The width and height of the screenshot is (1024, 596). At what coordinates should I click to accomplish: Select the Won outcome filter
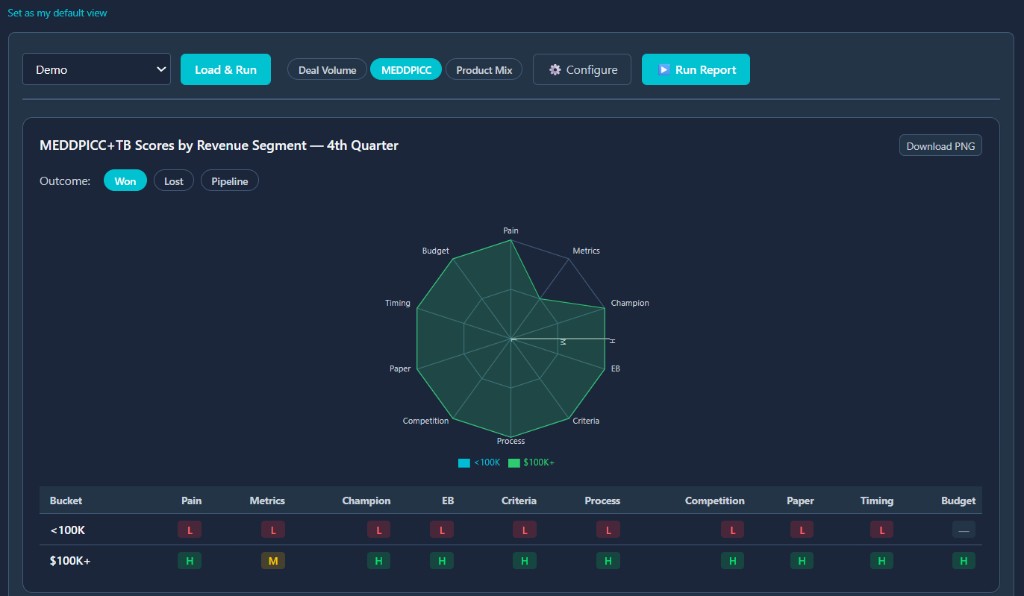pyautogui.click(x=125, y=181)
